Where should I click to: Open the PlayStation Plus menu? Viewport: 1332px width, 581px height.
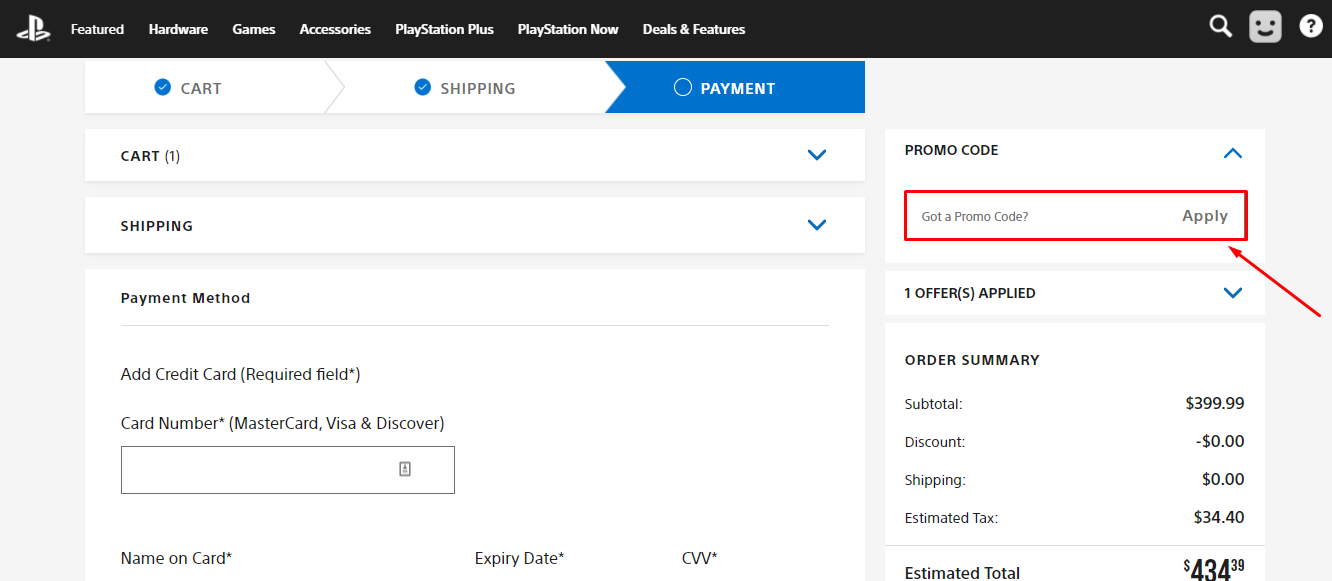[x=444, y=29]
